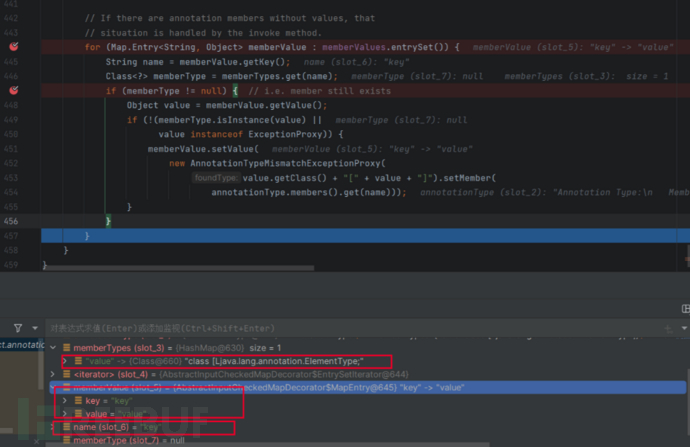Expand the memberTypes (slot_3) node

point(54,345)
